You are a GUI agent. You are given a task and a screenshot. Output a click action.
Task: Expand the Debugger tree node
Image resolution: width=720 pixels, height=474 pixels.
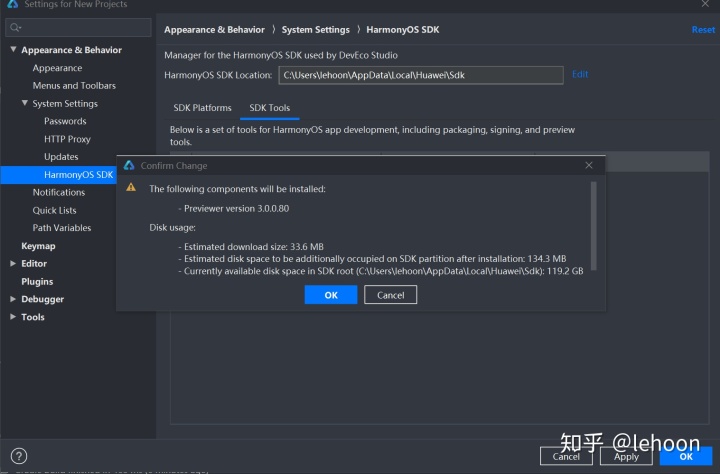tap(13, 299)
